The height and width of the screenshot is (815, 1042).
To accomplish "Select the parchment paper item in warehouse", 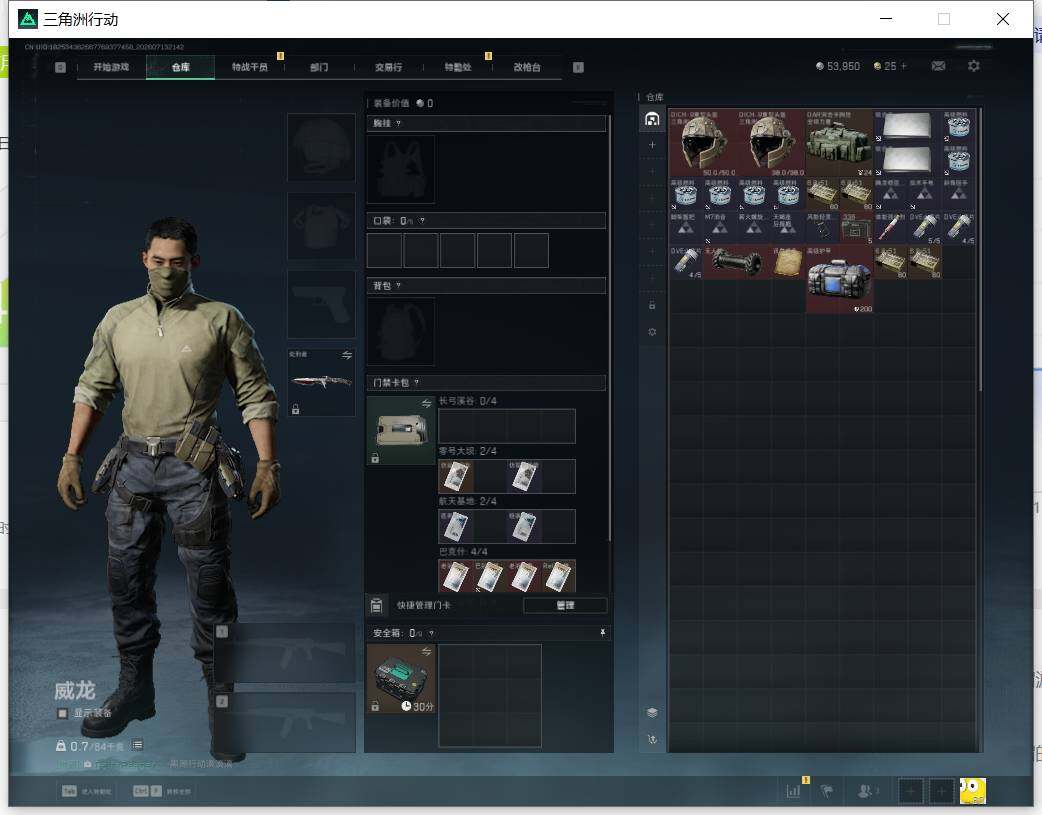I will (788, 263).
